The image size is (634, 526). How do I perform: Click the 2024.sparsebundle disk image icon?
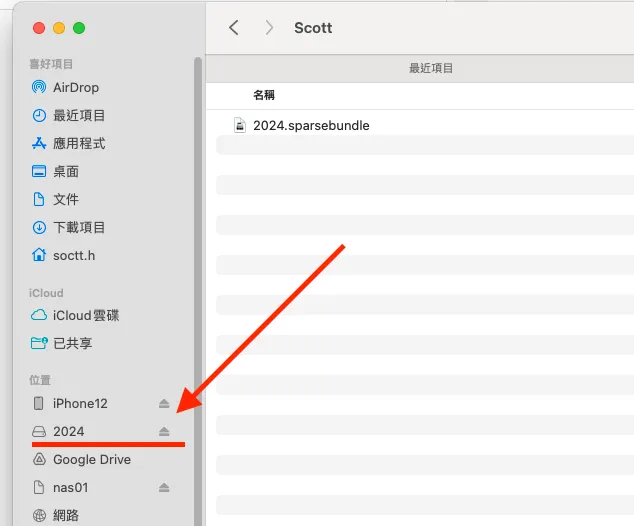point(240,125)
